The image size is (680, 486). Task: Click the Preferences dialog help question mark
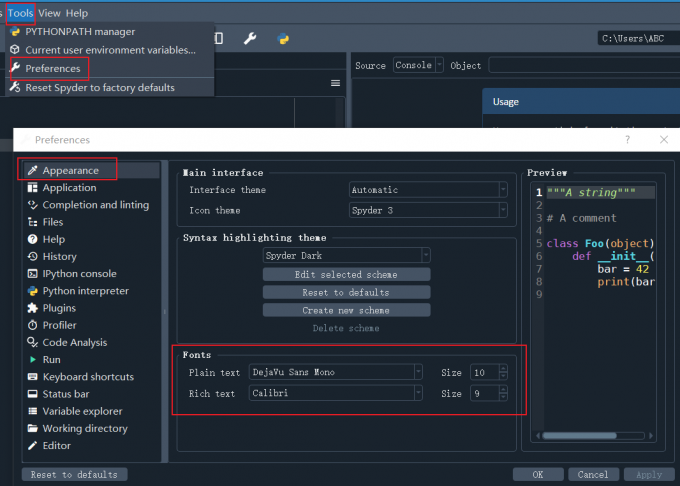click(628, 140)
